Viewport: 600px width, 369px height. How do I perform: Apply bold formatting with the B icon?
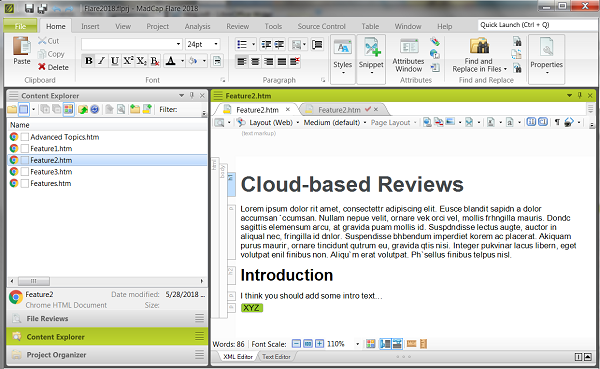(88, 61)
